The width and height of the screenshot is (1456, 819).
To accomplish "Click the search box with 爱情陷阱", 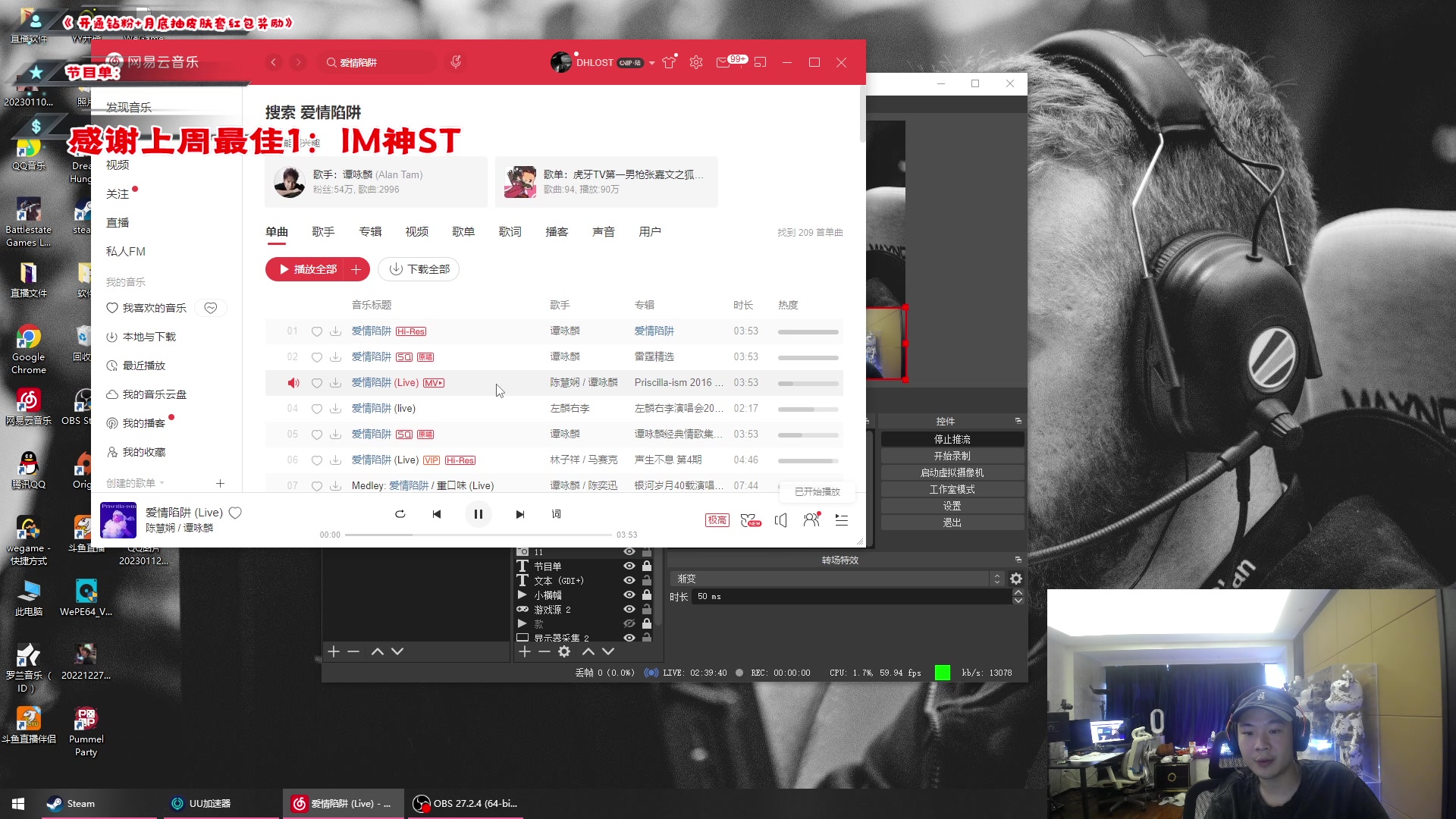I will coord(379,62).
